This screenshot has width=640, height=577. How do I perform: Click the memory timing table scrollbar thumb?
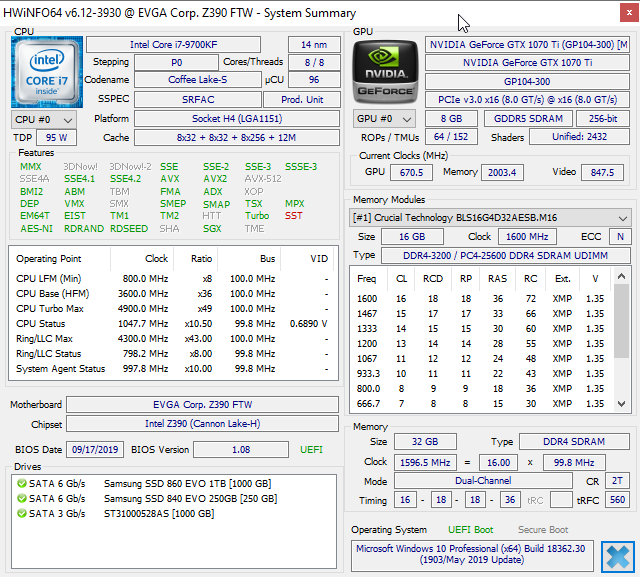tap(623, 320)
